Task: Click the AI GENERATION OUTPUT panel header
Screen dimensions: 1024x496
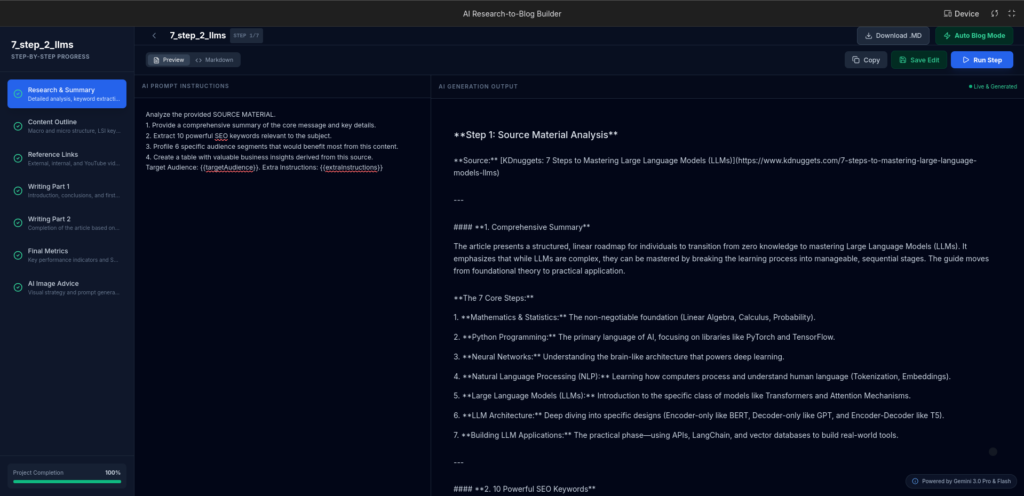Action: pos(478,86)
